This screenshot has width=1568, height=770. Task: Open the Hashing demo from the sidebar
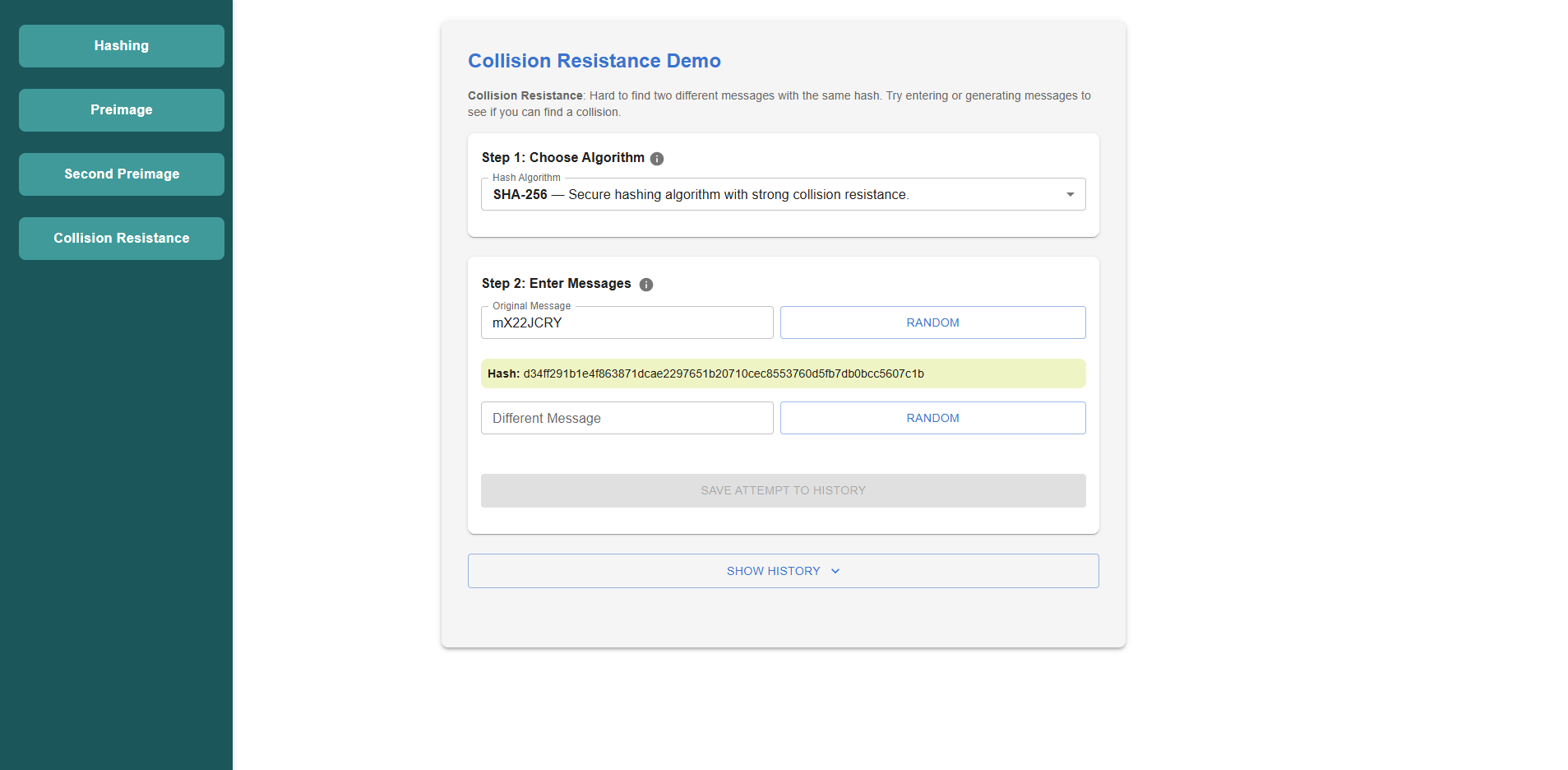(x=121, y=46)
